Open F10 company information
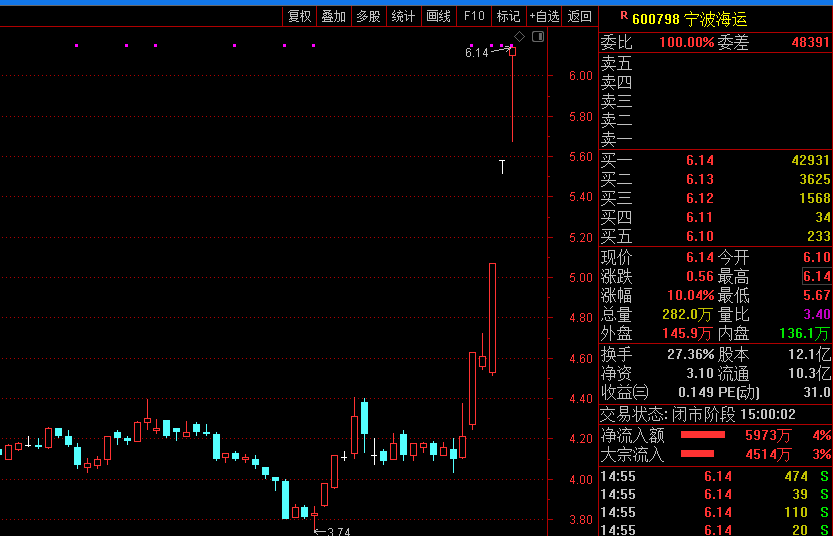Viewport: 833px width, 536px height. (474, 16)
